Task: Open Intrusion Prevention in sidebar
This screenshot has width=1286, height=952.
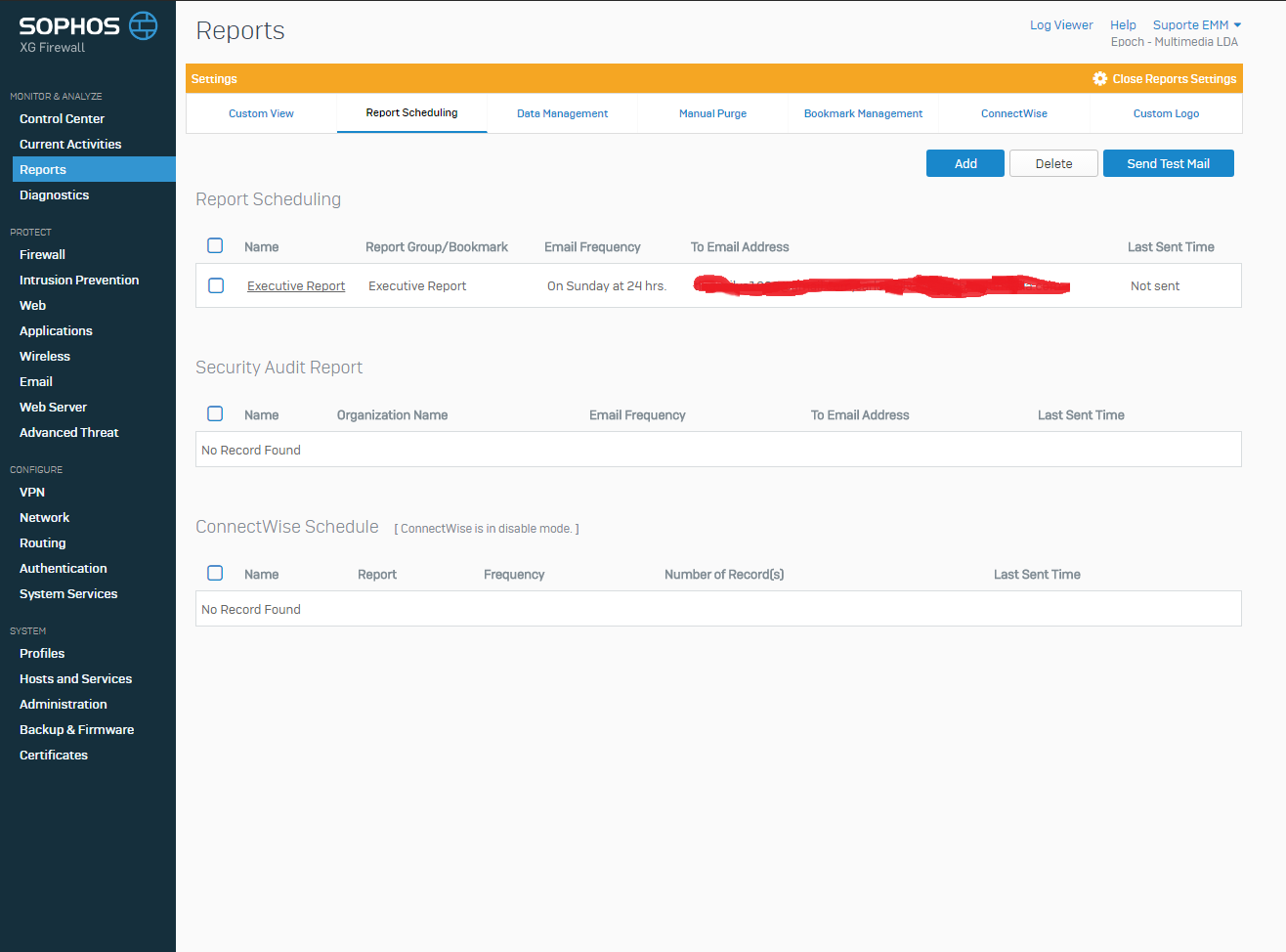Action: pyautogui.click(x=79, y=280)
